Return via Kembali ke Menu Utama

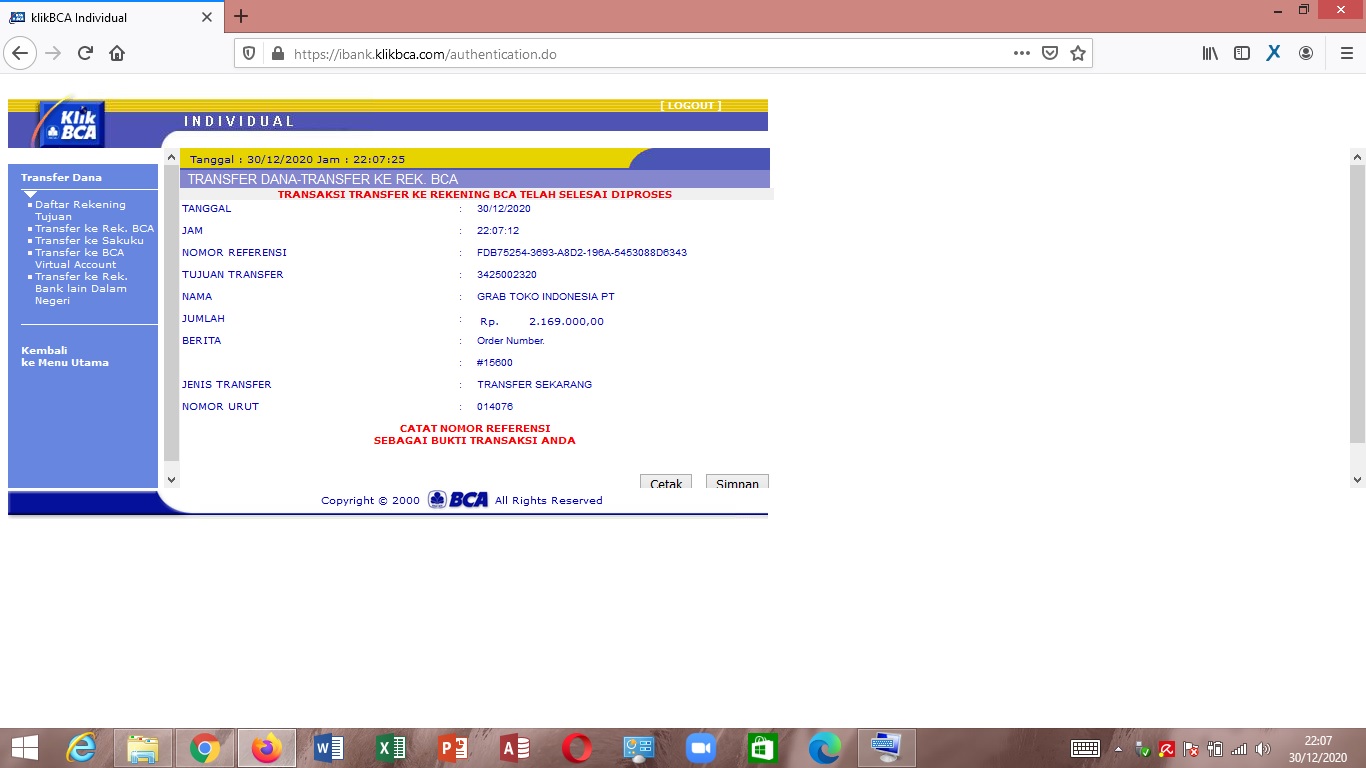coord(65,356)
